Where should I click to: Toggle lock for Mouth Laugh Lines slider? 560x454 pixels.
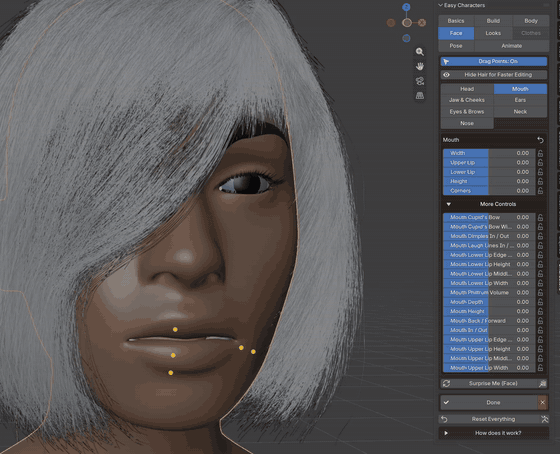(540, 246)
